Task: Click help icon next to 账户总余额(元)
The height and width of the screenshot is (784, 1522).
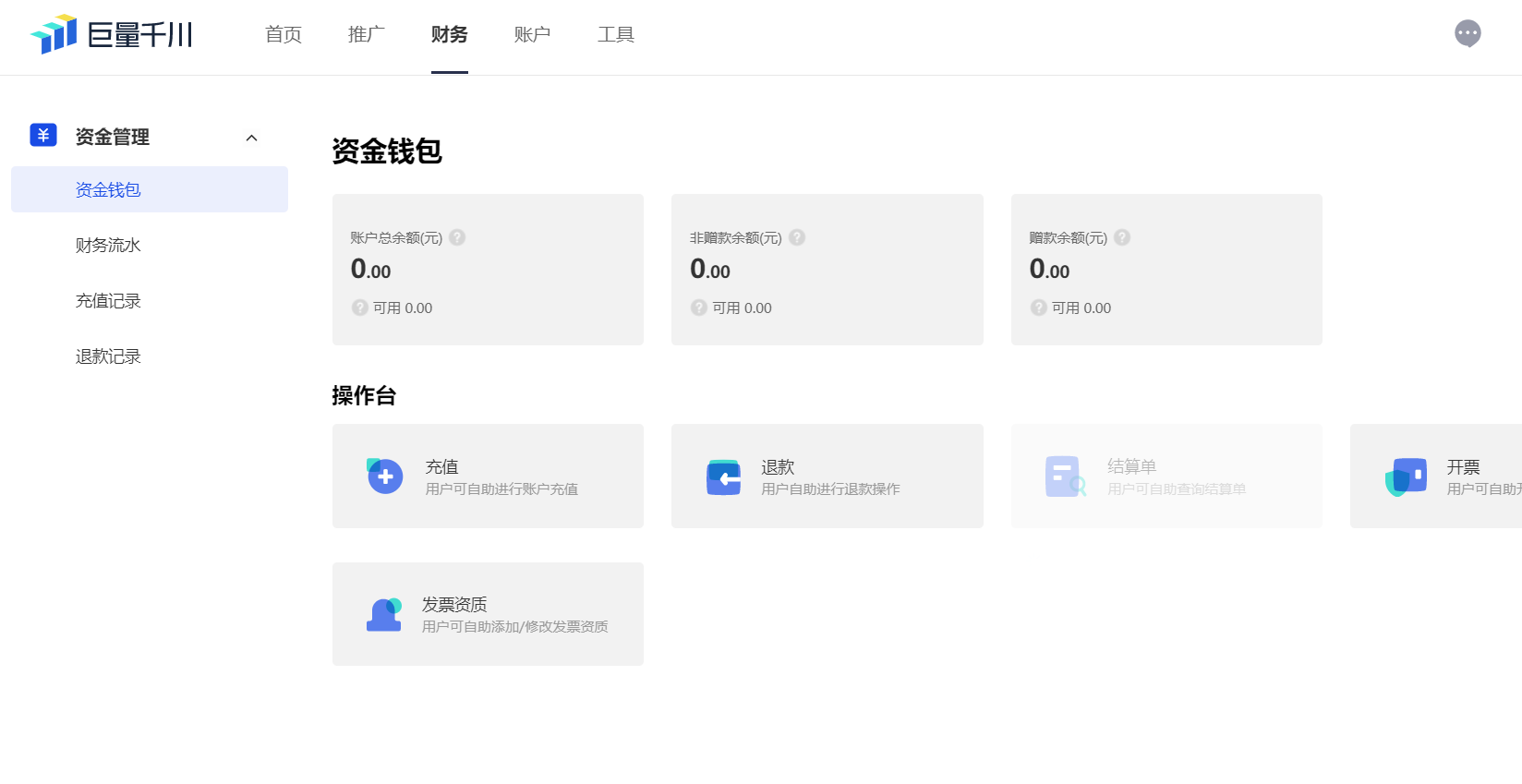Action: pyautogui.click(x=457, y=237)
